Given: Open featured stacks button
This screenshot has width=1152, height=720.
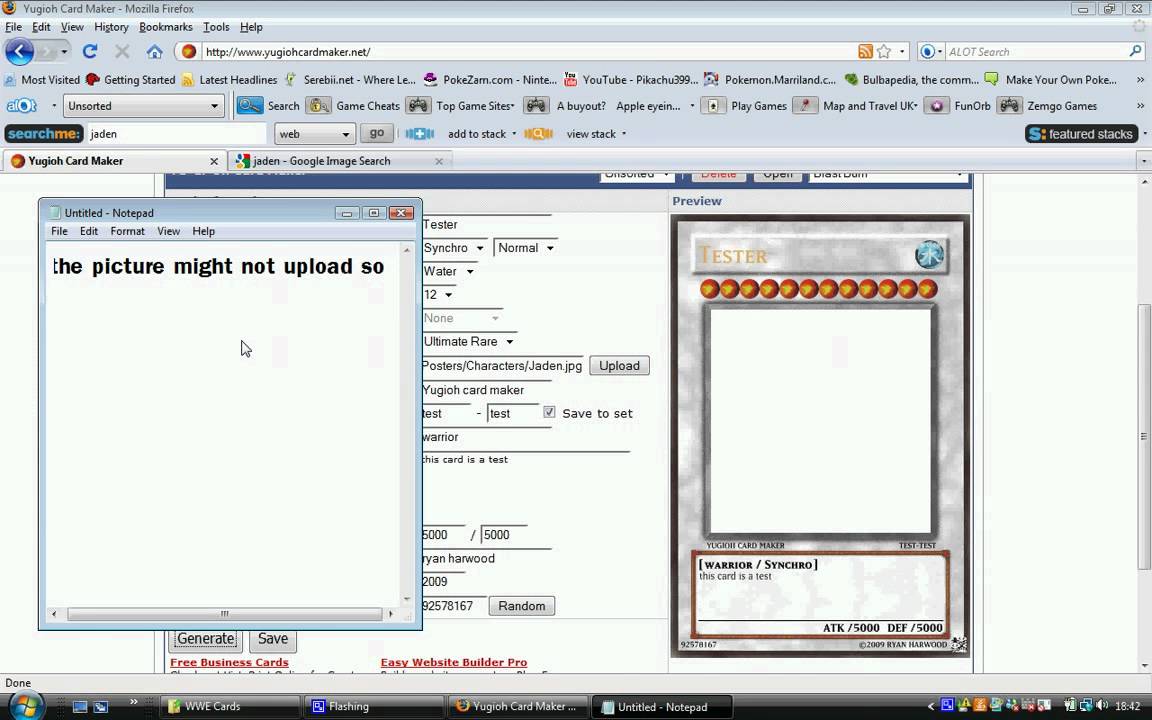Looking at the screenshot, I should click(1081, 134).
